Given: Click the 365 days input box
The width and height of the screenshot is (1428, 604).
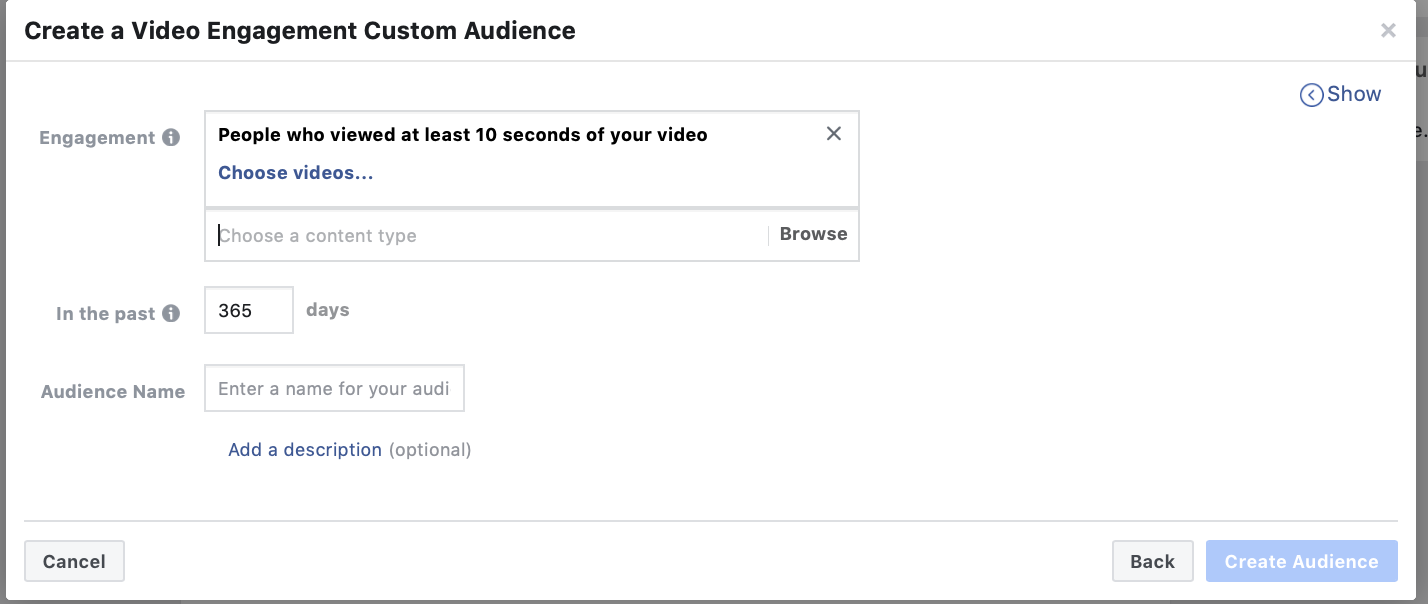Looking at the screenshot, I should click(x=248, y=310).
